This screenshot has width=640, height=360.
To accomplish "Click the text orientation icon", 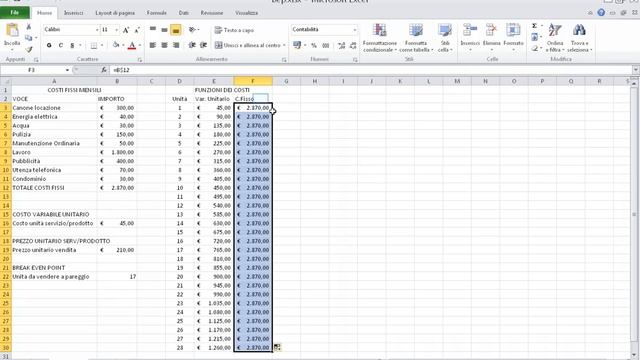I will point(191,29).
